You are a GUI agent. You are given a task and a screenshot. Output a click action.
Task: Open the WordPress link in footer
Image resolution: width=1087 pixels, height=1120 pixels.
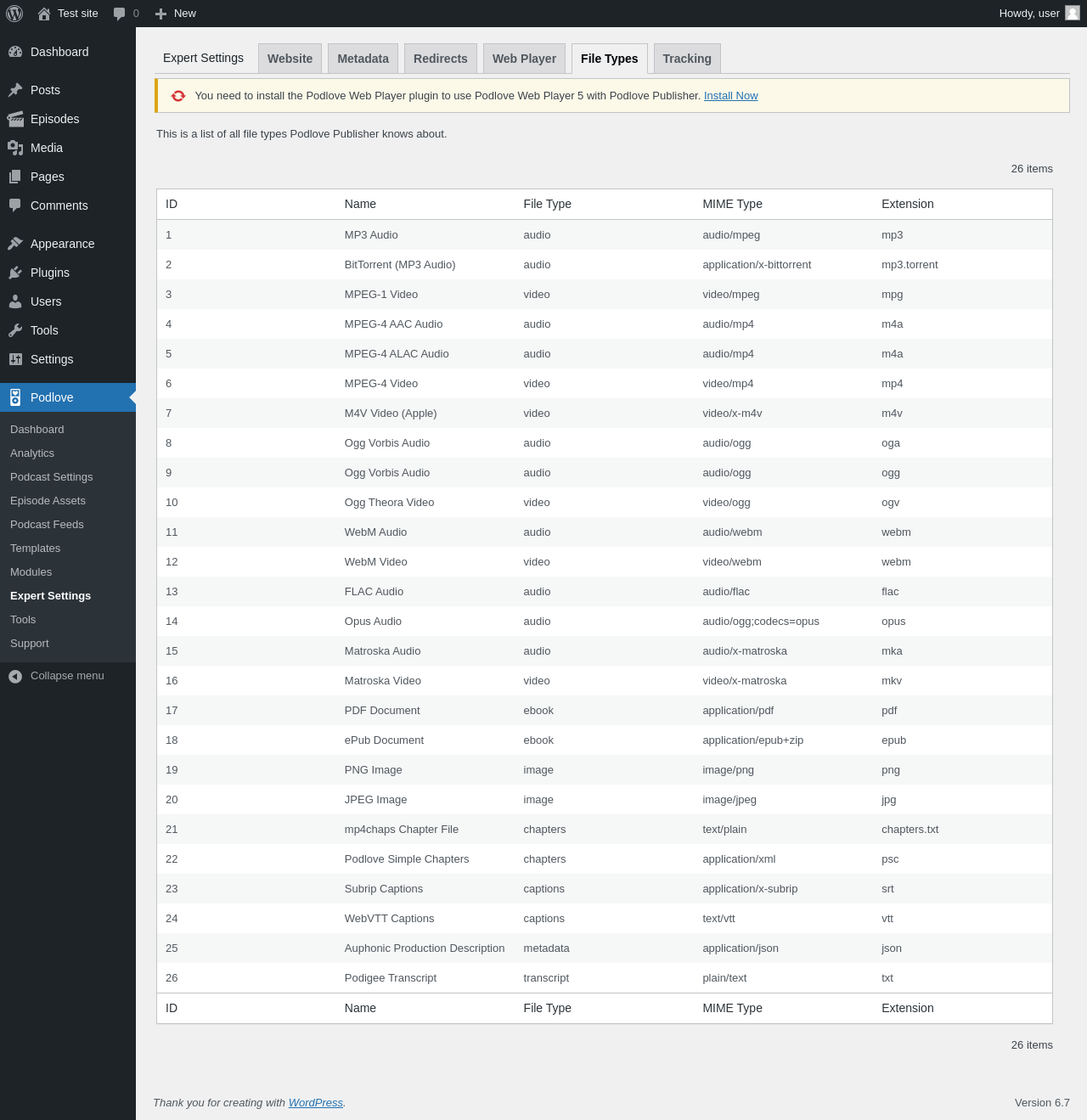click(315, 1103)
